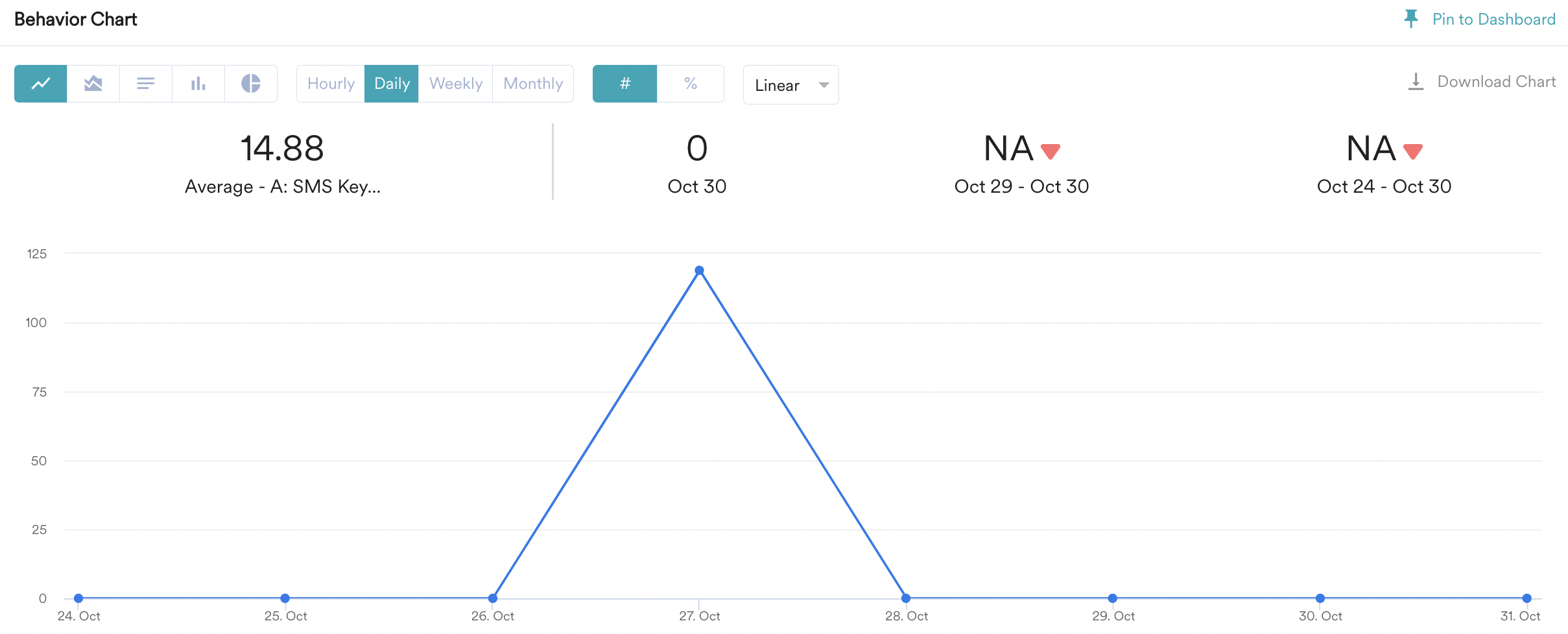This screenshot has width=1568, height=634.
Task: Switch to the pie chart view icon
Action: (x=251, y=84)
